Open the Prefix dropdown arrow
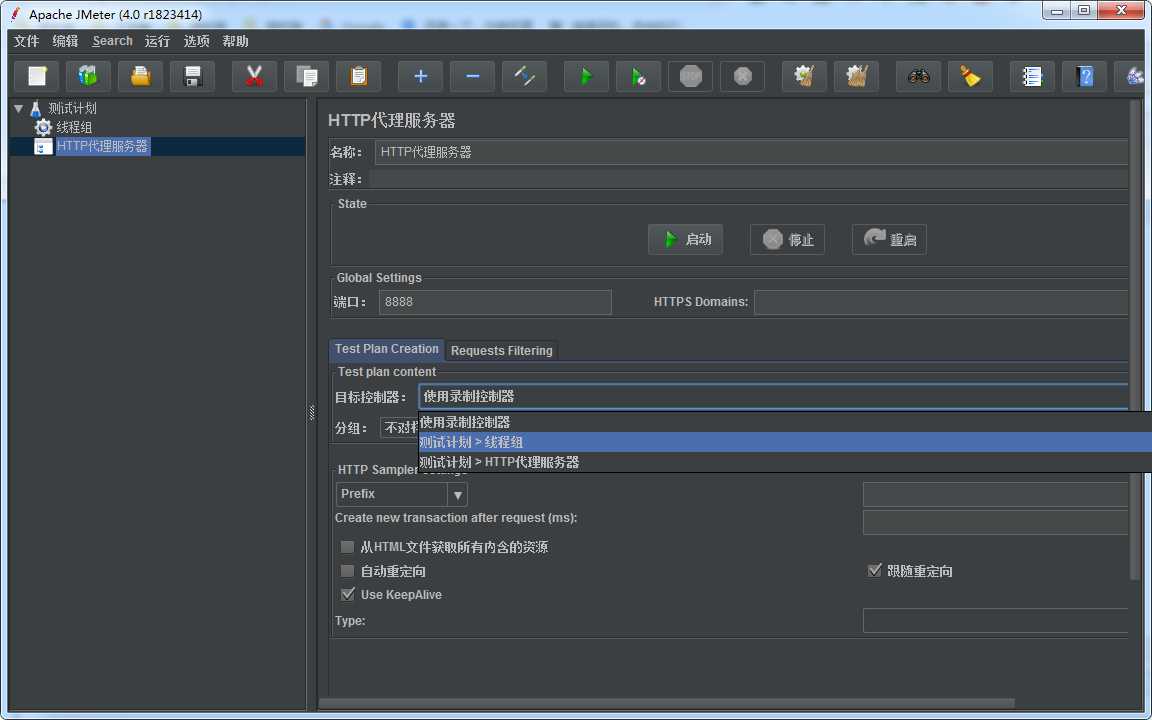 point(457,494)
